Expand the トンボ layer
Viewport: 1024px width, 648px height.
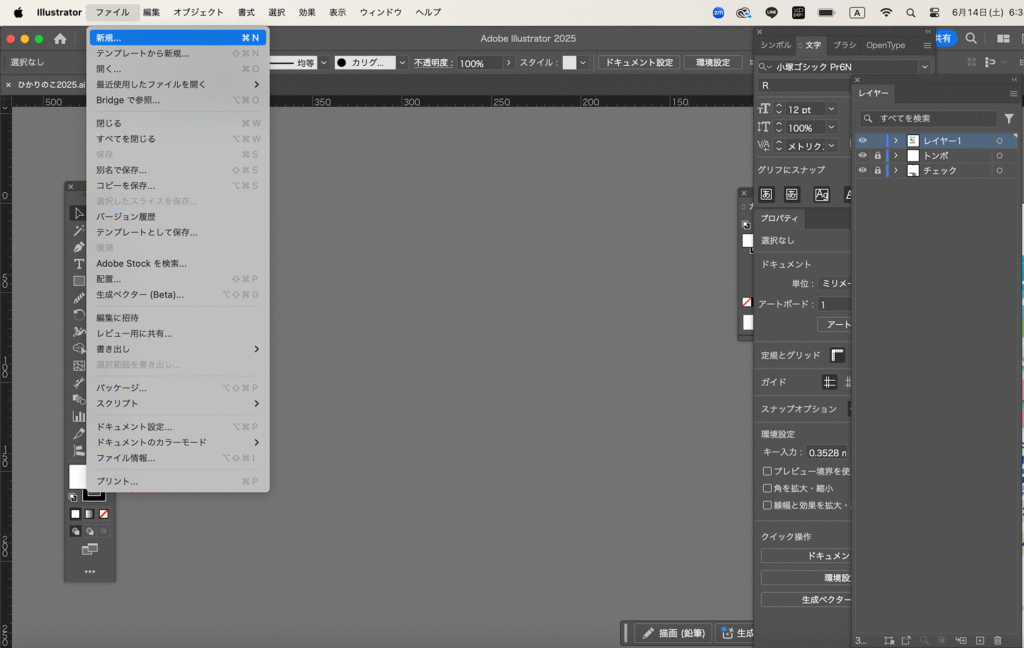896,155
